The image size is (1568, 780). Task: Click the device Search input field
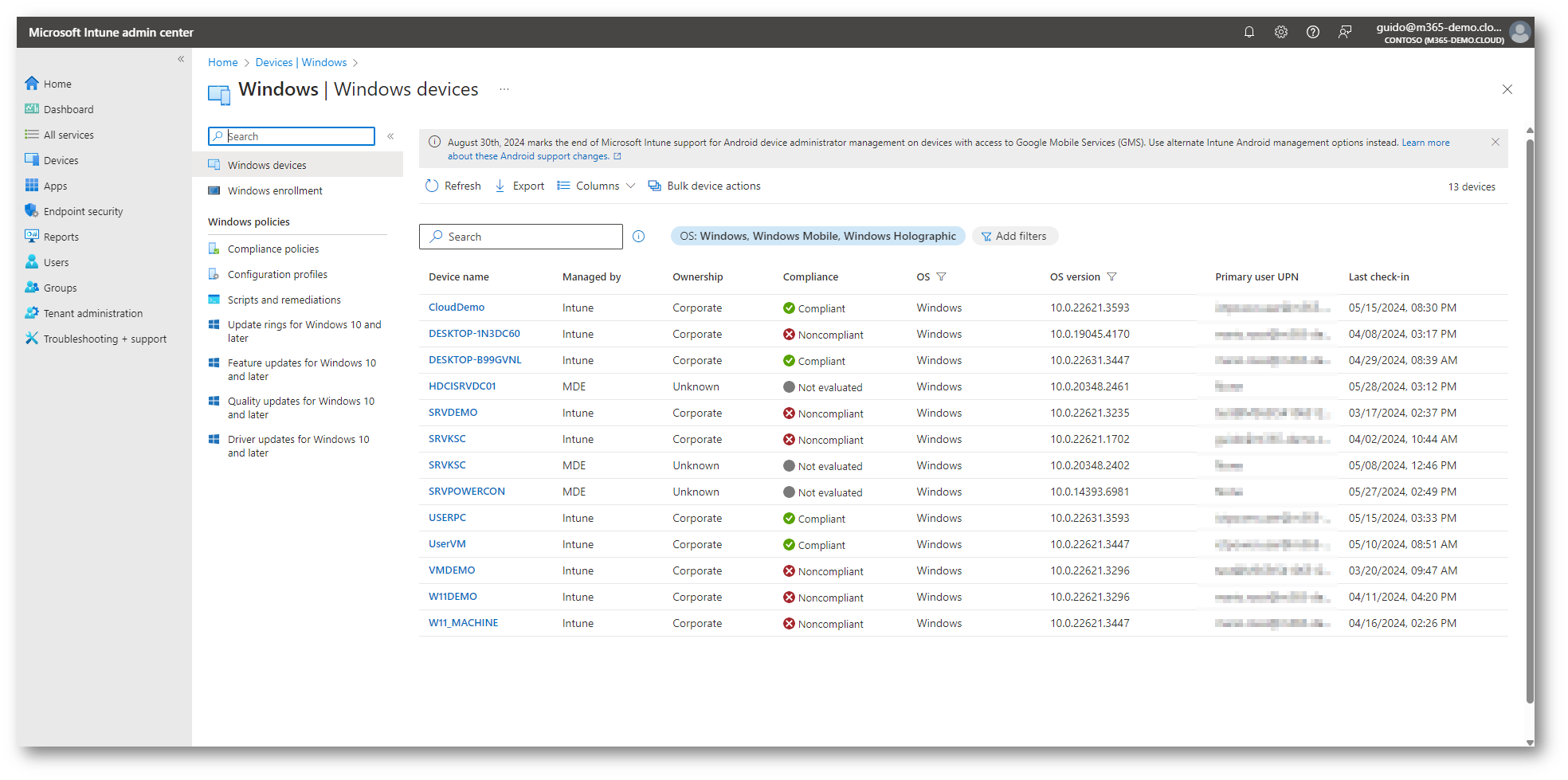(521, 237)
